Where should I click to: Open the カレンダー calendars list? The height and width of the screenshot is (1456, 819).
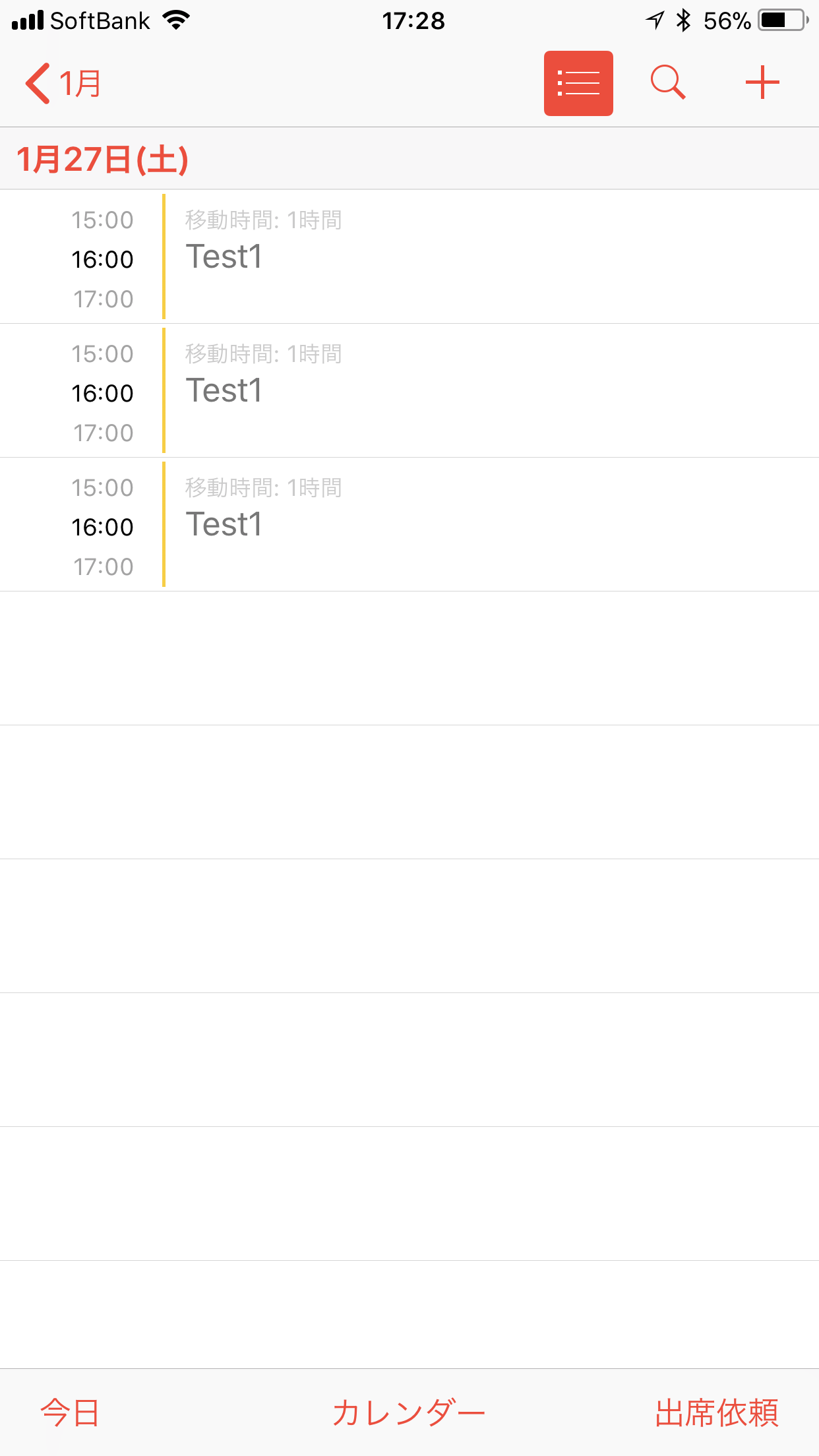(409, 1413)
